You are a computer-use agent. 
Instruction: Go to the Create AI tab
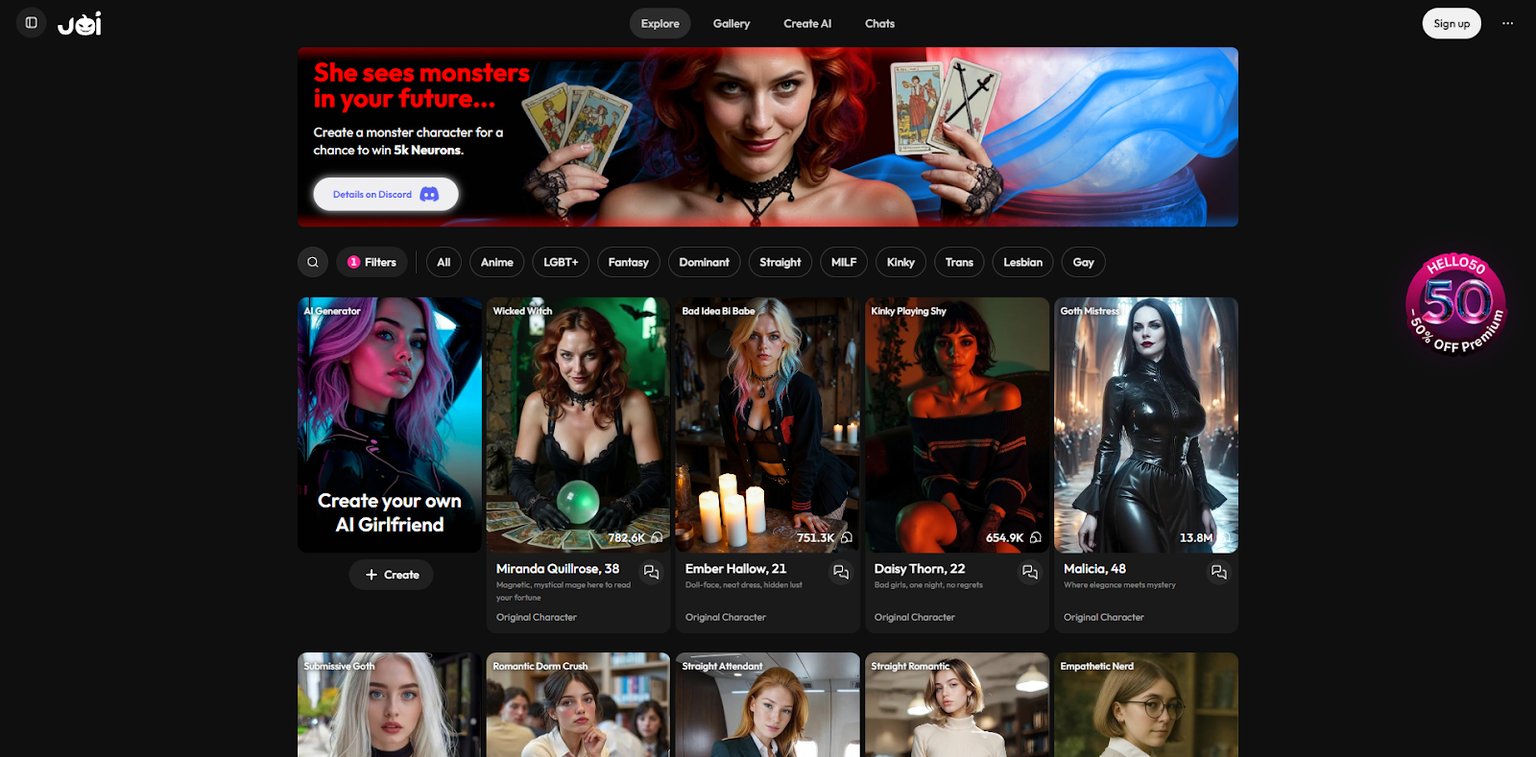807,23
